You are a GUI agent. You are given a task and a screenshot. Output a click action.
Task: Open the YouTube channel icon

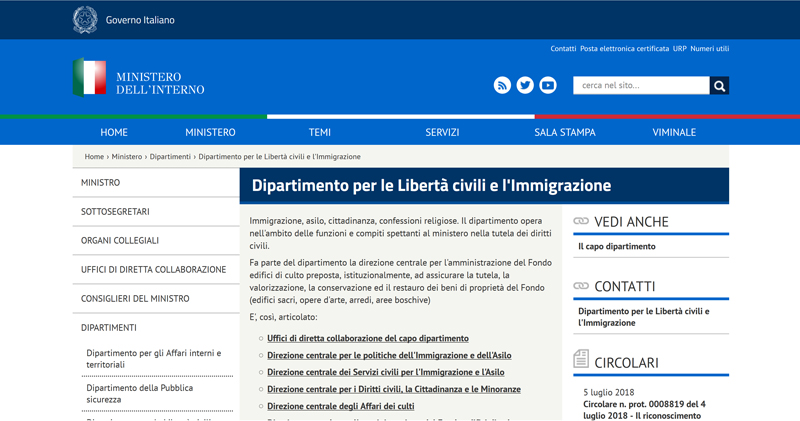548,86
